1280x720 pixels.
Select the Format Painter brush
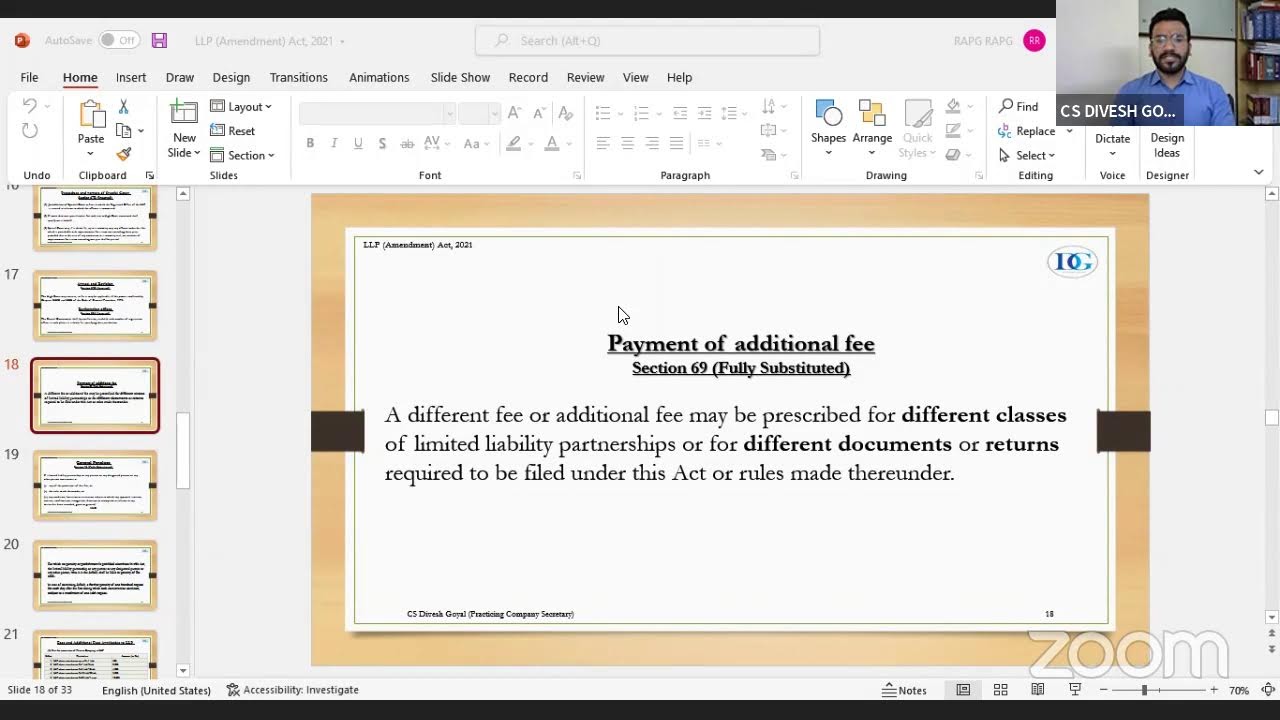pyautogui.click(x=123, y=155)
